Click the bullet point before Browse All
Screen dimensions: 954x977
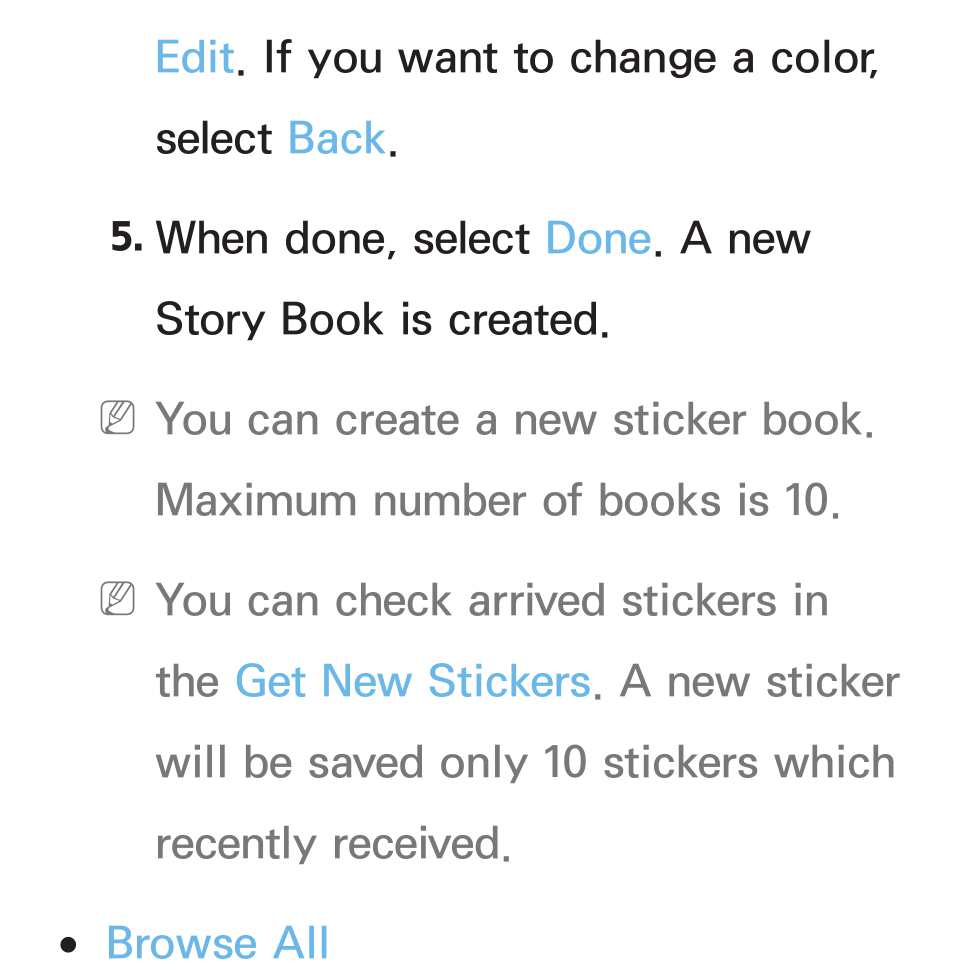[68, 945]
